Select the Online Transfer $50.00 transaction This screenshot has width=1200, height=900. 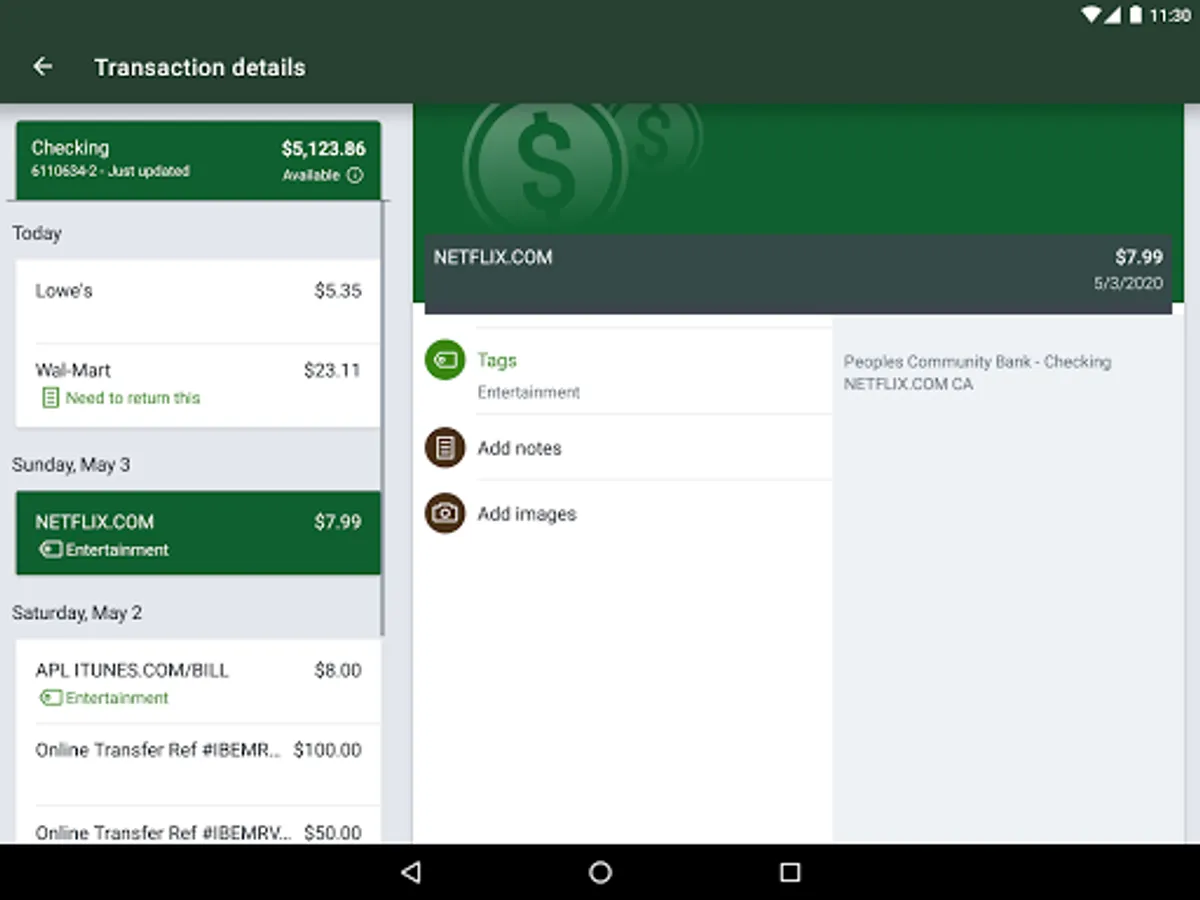tap(198, 826)
